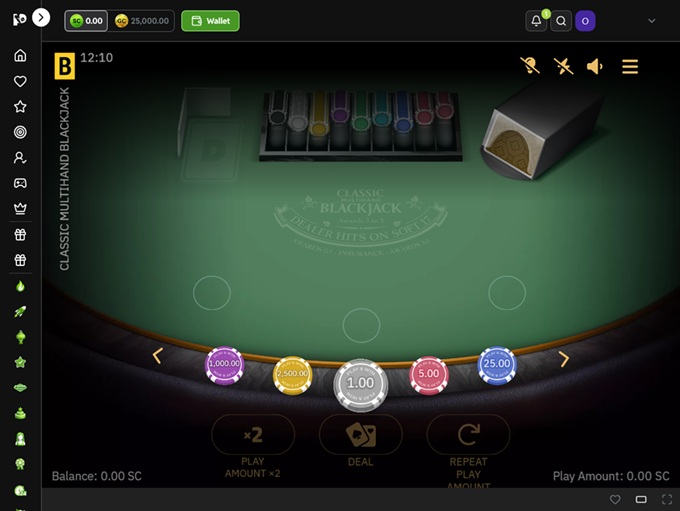This screenshot has width=680, height=511.
Task: Place bet on center betting circle
Action: [x=361, y=325]
